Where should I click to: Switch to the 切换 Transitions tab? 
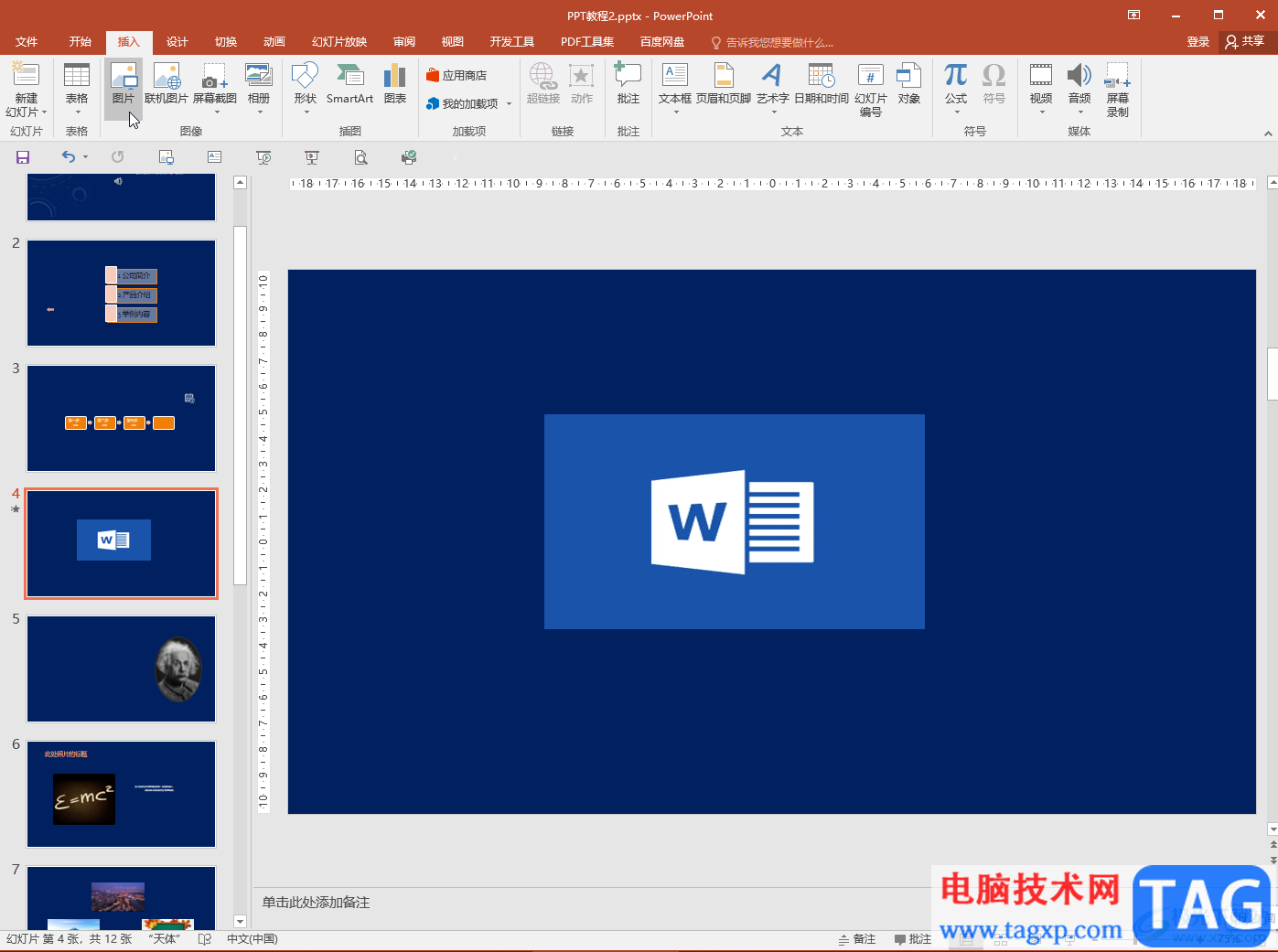tap(226, 42)
